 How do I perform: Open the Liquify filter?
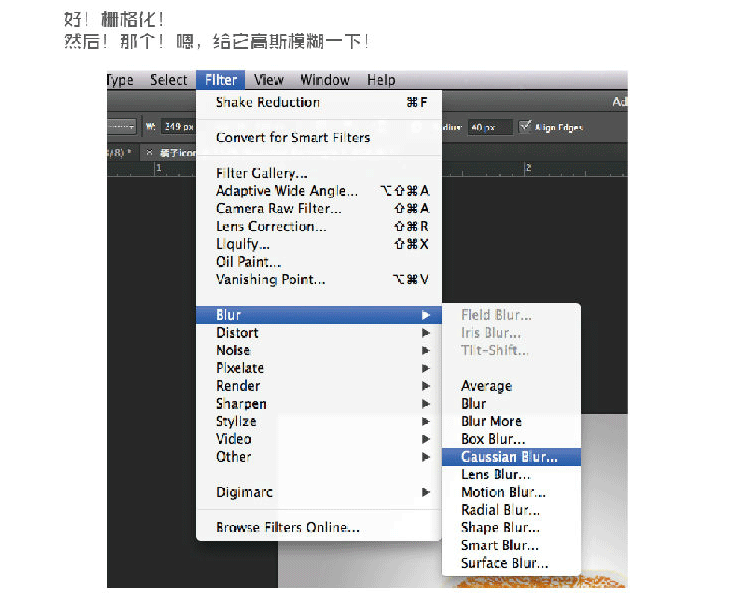[319, 244]
